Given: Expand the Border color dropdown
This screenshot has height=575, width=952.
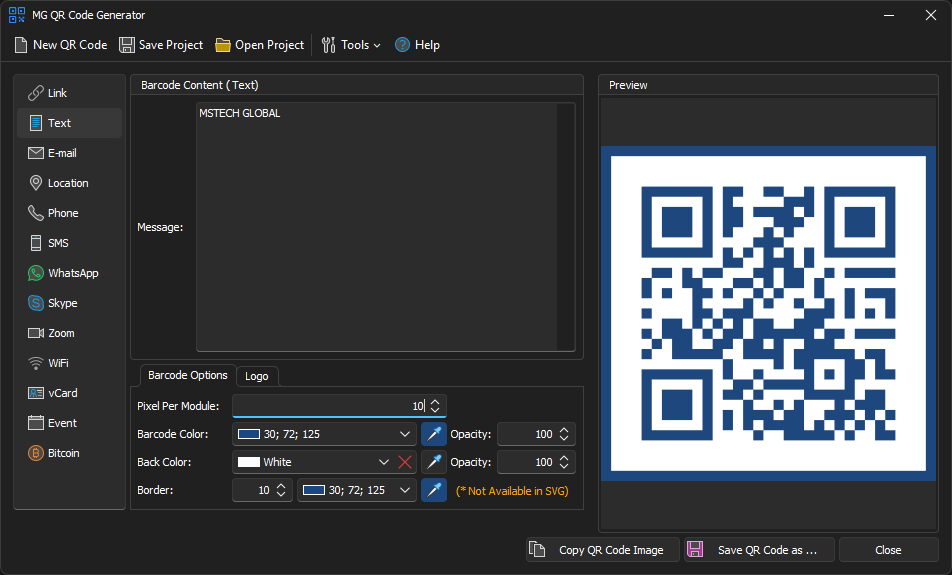Looking at the screenshot, I should click(x=404, y=490).
